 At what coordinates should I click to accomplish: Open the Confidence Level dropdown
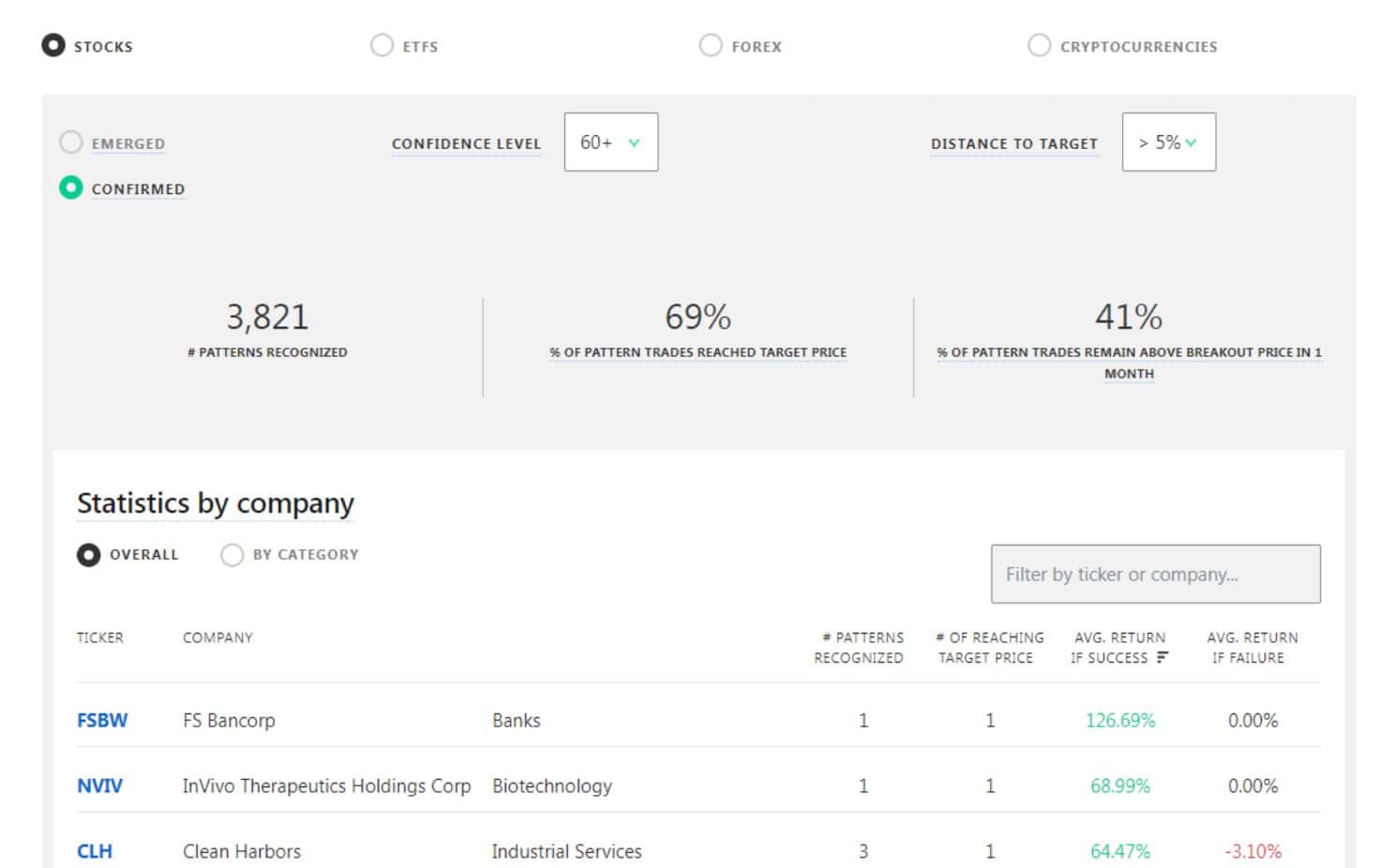coord(611,142)
